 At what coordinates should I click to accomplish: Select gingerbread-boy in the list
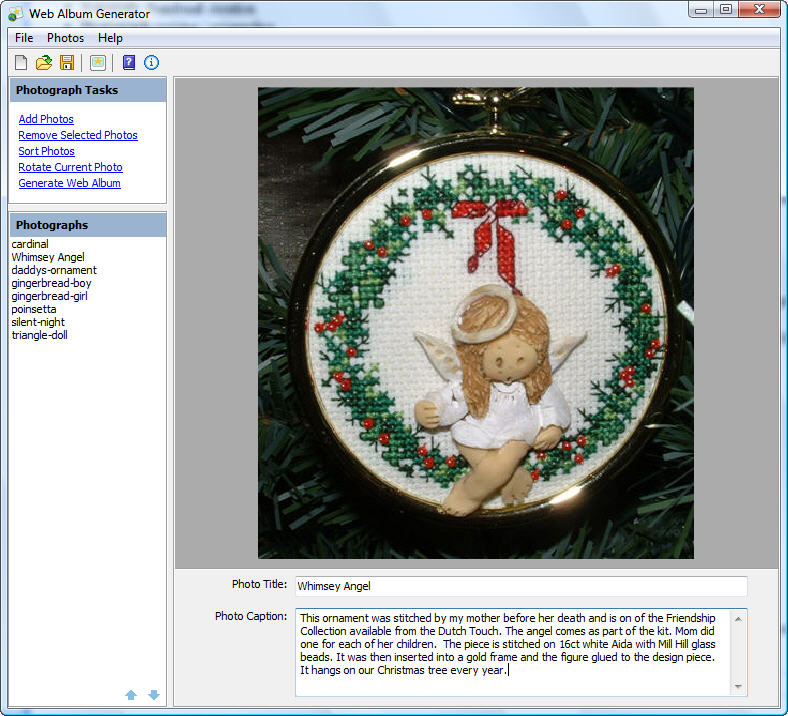51,283
